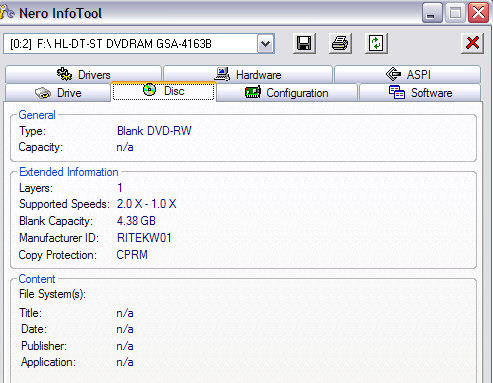Click the Capacity 'n/a' value
Viewport: 493px width, 383px height.
coord(125,147)
